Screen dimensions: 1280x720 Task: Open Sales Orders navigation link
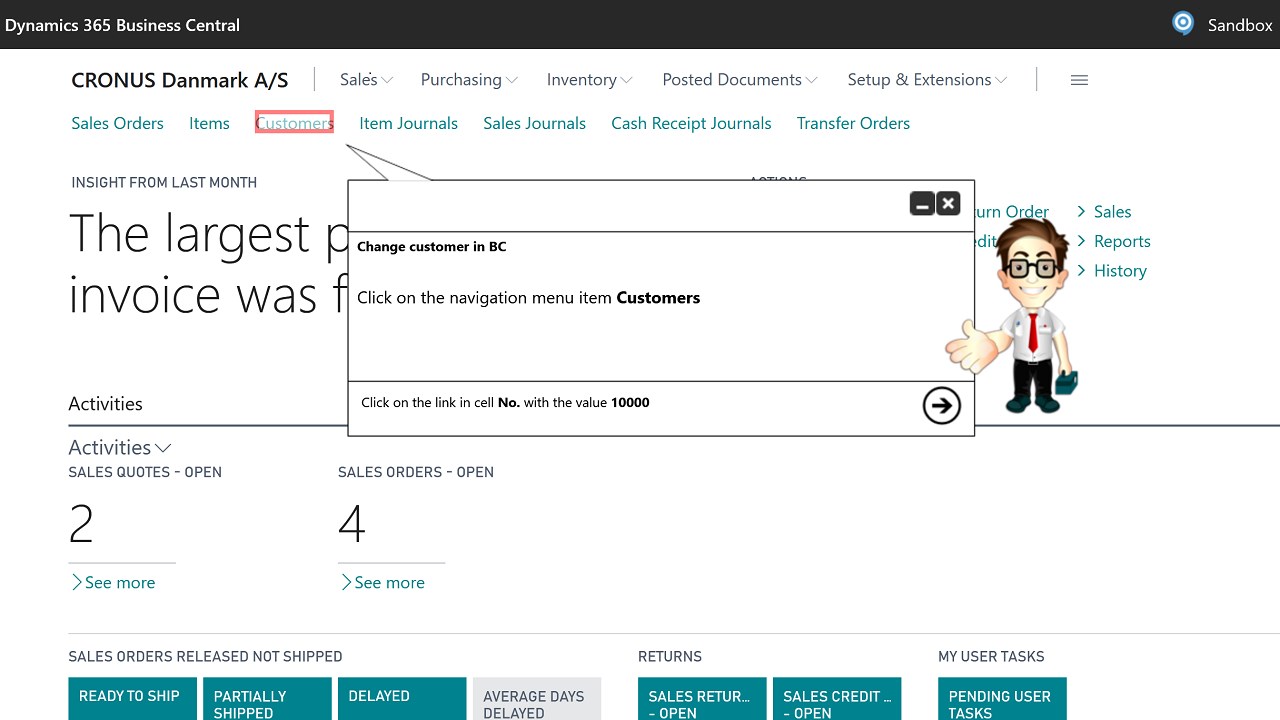[x=117, y=123]
